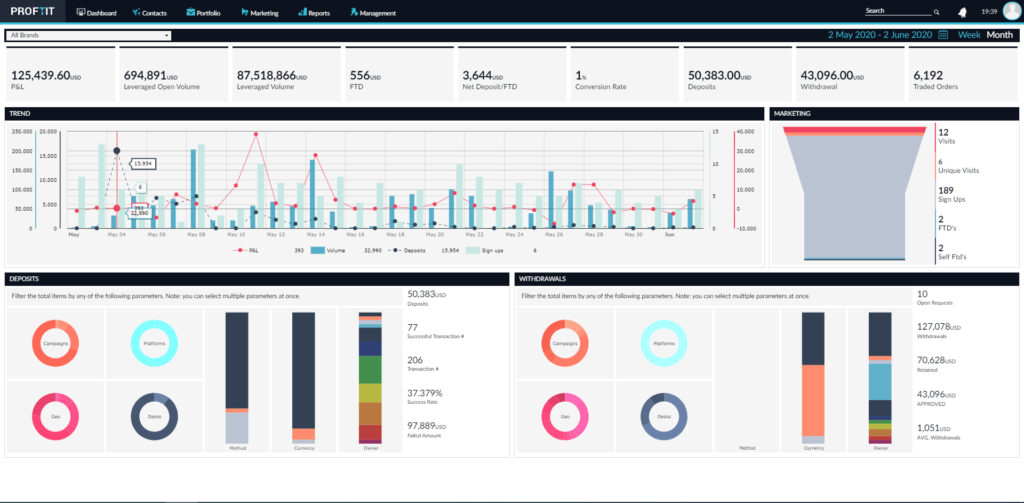Click the 43,096 APPROVED value
The height and width of the screenshot is (503, 1024).
(936, 394)
